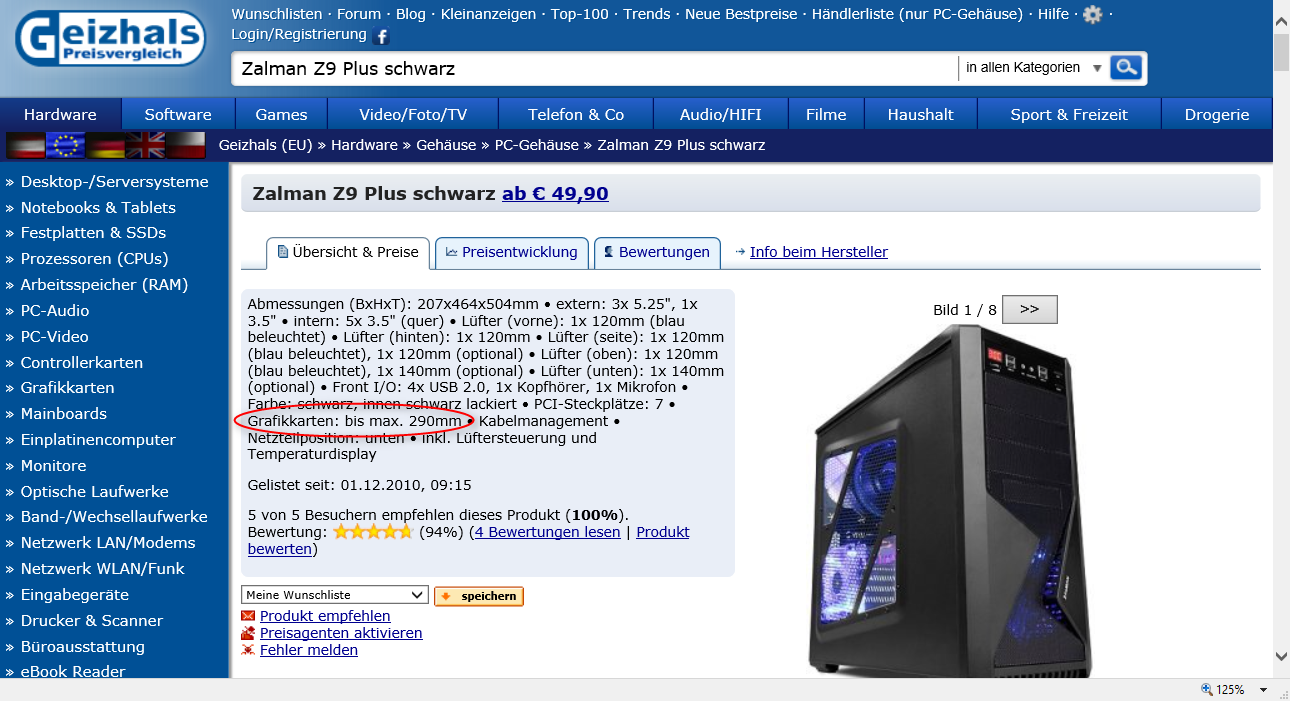Open the Software category menu
The width and height of the screenshot is (1290, 701).
coord(178,114)
